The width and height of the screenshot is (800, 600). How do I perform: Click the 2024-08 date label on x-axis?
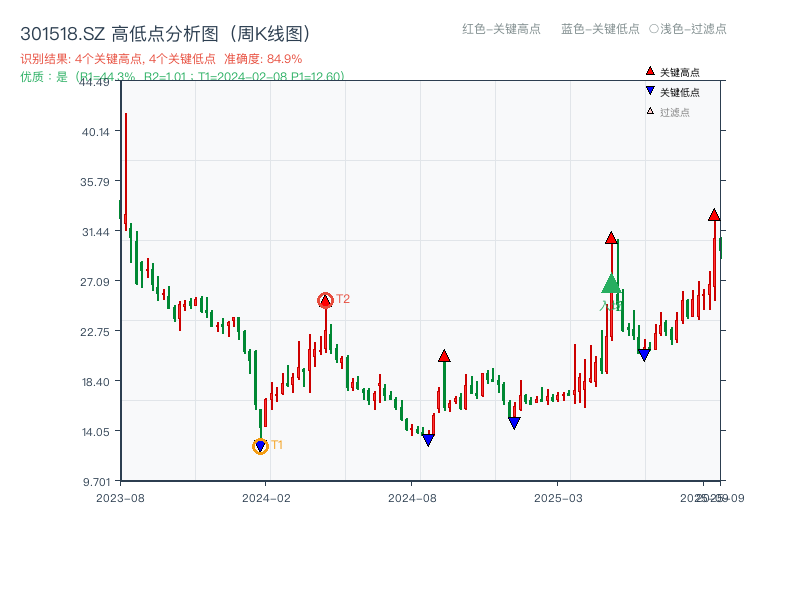click(x=413, y=495)
